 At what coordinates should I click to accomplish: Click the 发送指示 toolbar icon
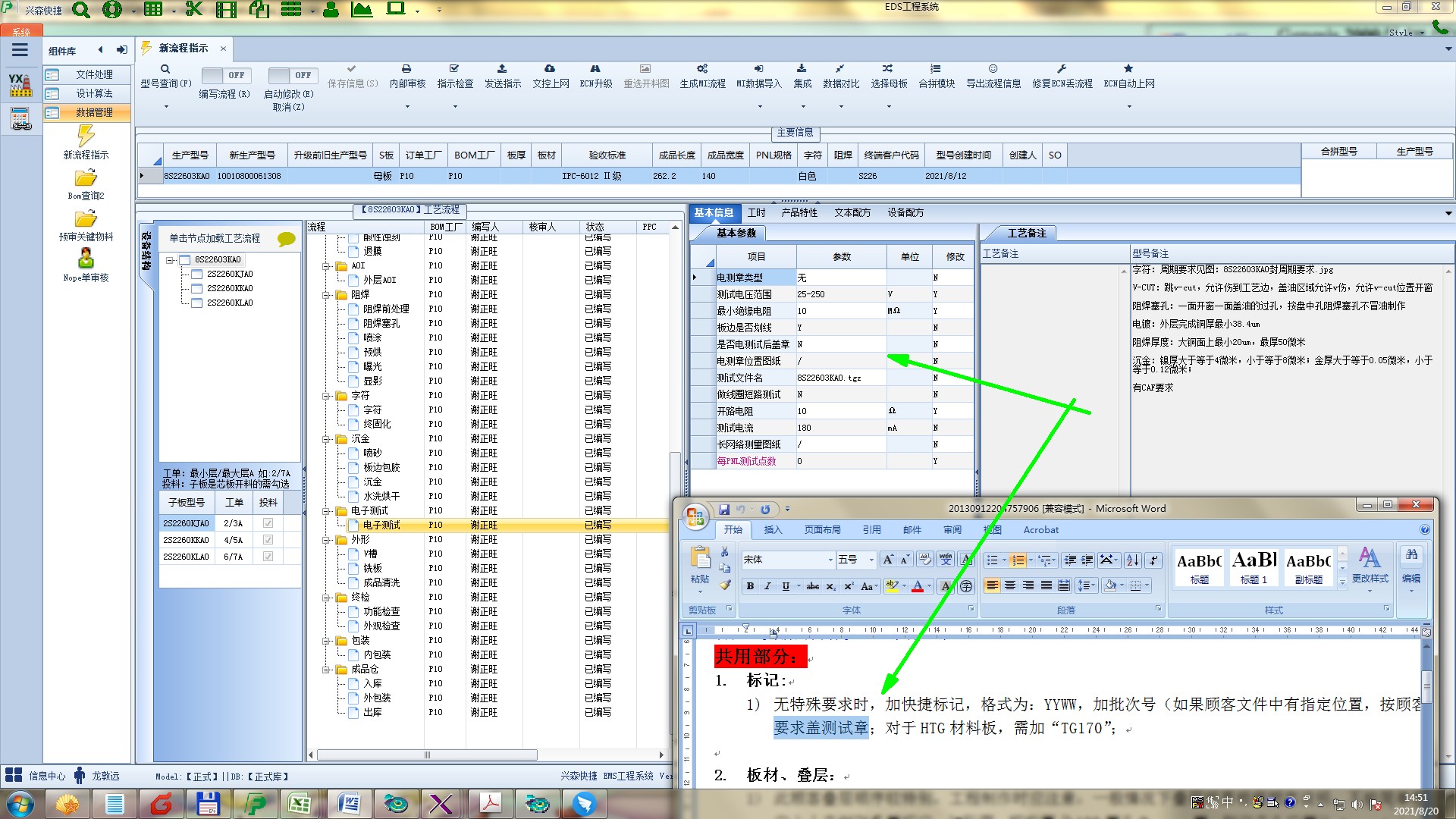click(x=502, y=69)
